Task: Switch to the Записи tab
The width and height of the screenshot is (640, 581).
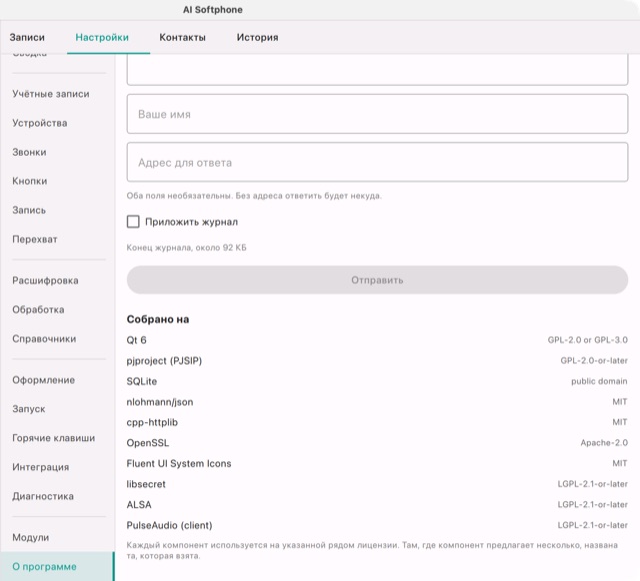Action: point(27,37)
